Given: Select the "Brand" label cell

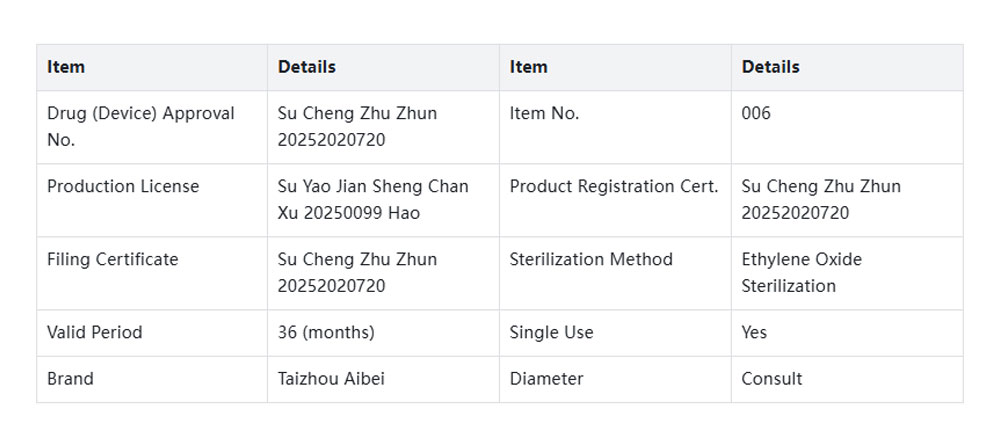Looking at the screenshot, I should tap(70, 379).
